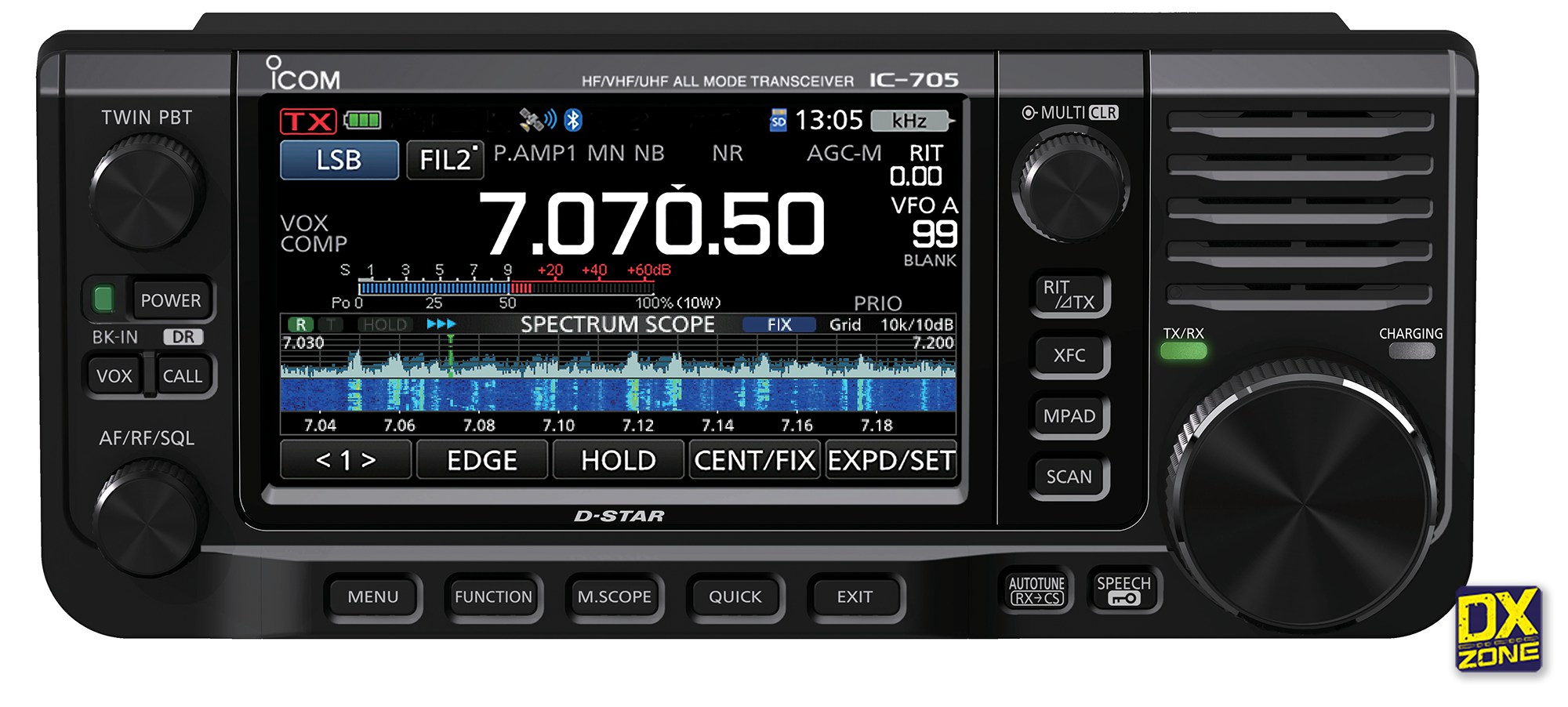Click the SD card icon
1568x707 pixels.
coord(778,121)
